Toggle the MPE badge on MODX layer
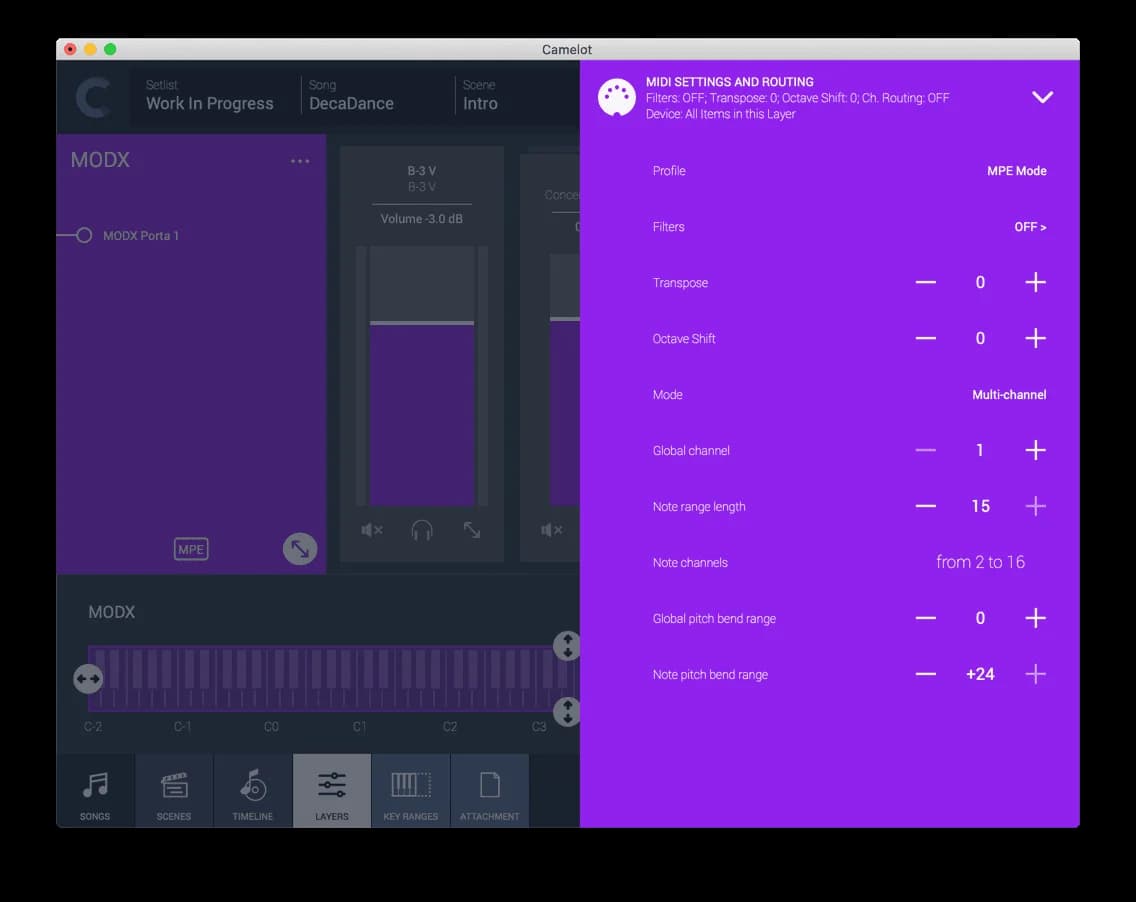 (190, 548)
